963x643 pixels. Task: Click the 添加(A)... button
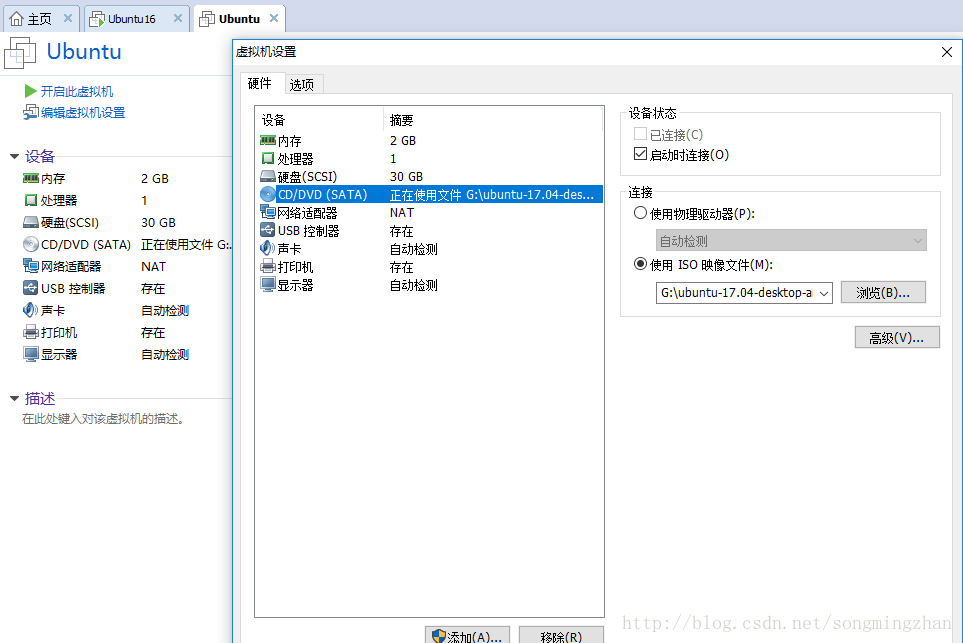tap(467, 635)
